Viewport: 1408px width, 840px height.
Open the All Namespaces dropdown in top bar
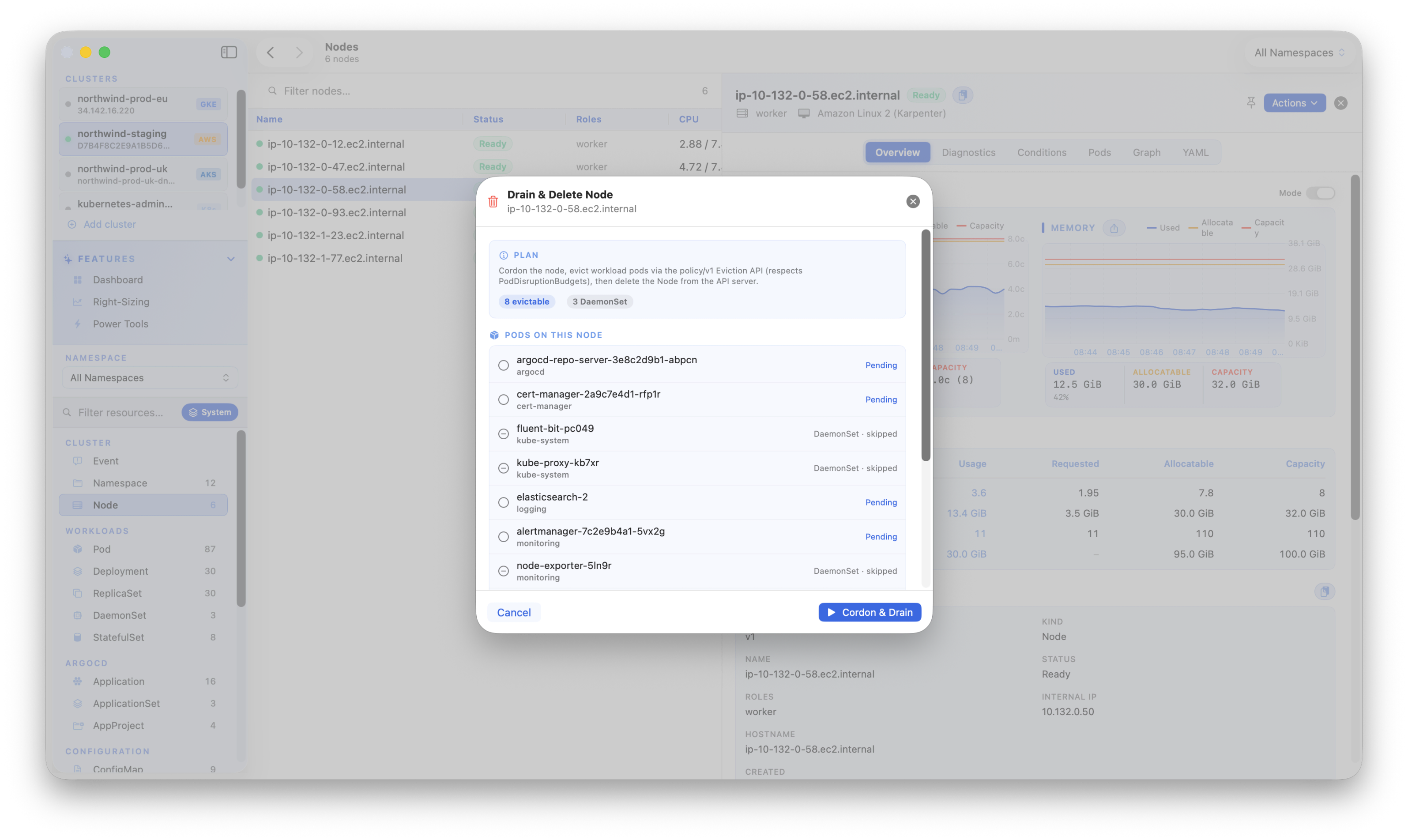pyautogui.click(x=1299, y=53)
